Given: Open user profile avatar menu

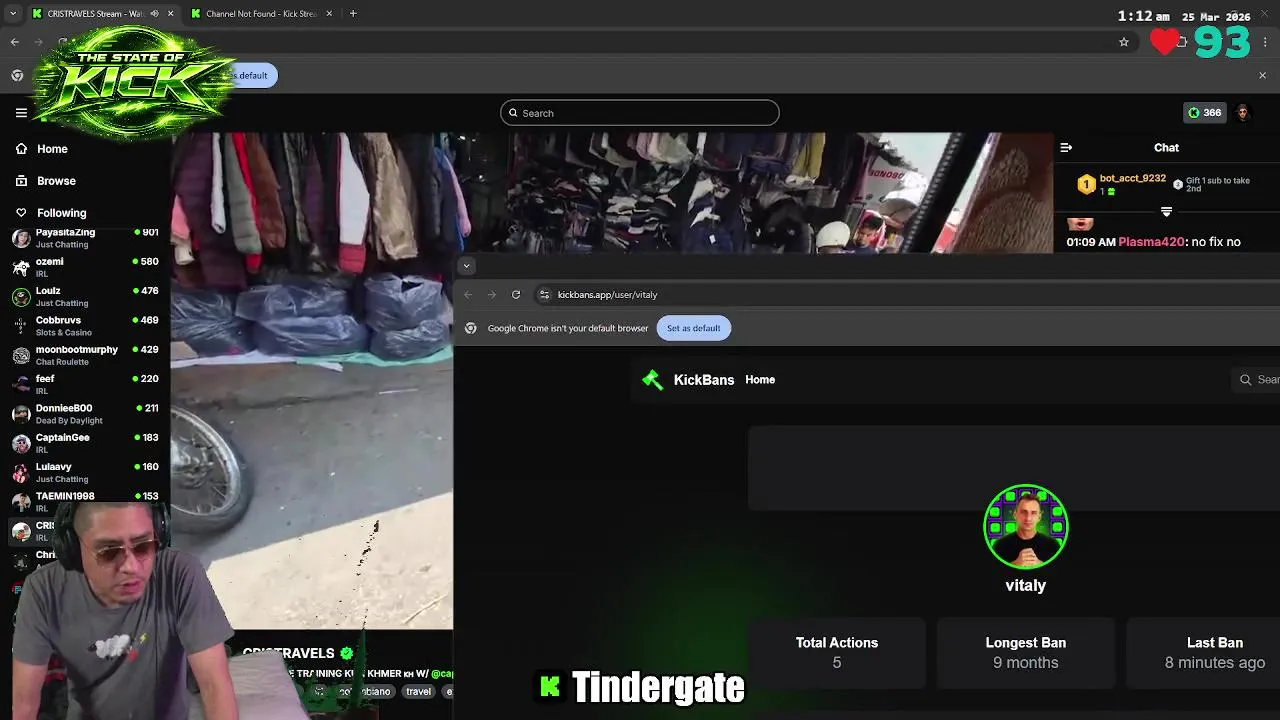Looking at the screenshot, I should pyautogui.click(x=1243, y=113).
